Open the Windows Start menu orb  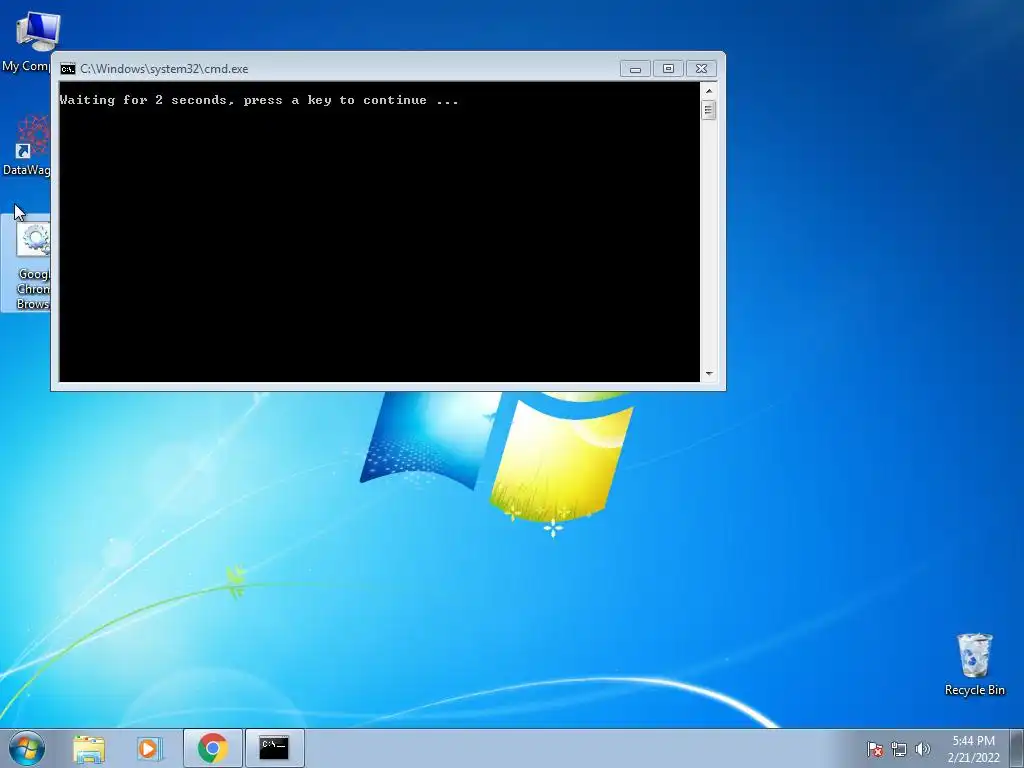(27, 748)
